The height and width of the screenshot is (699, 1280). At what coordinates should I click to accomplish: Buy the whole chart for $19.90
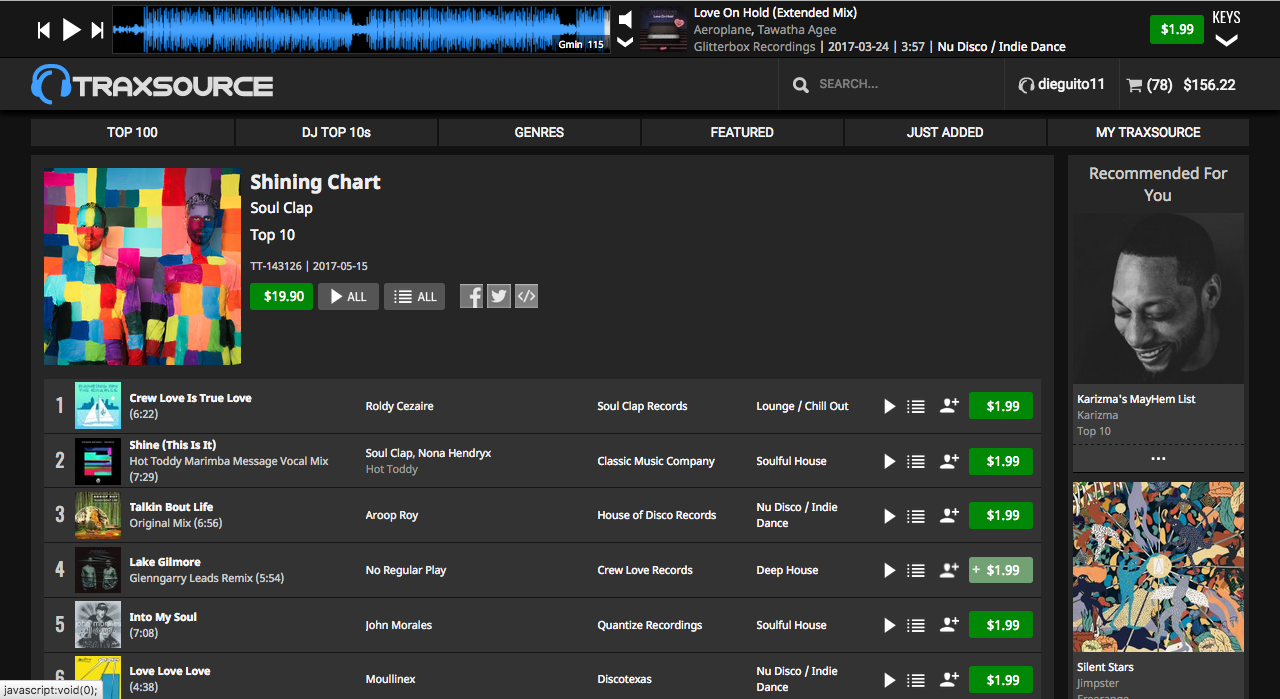(x=281, y=296)
